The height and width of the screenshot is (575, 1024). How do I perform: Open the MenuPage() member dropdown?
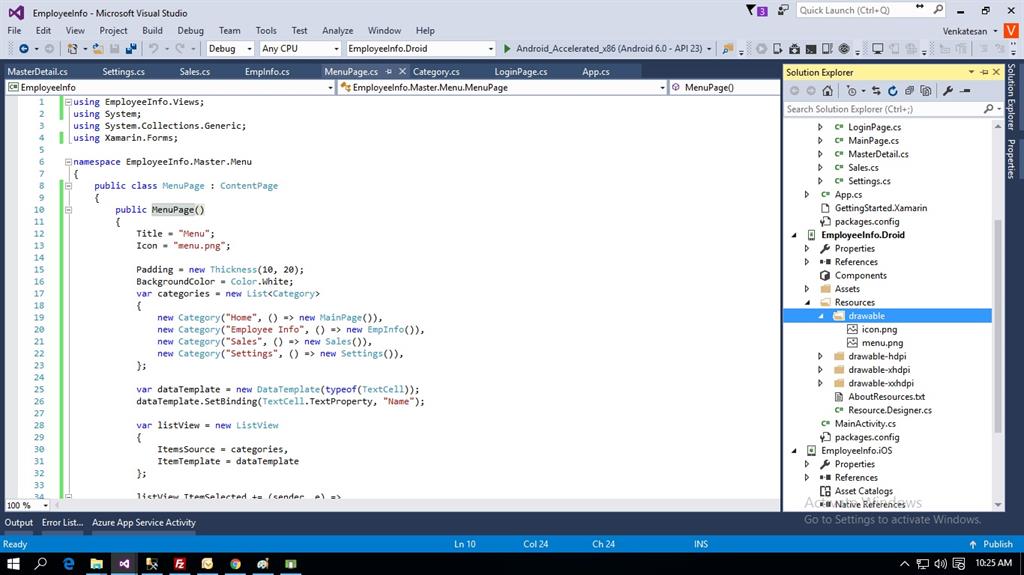725,88
